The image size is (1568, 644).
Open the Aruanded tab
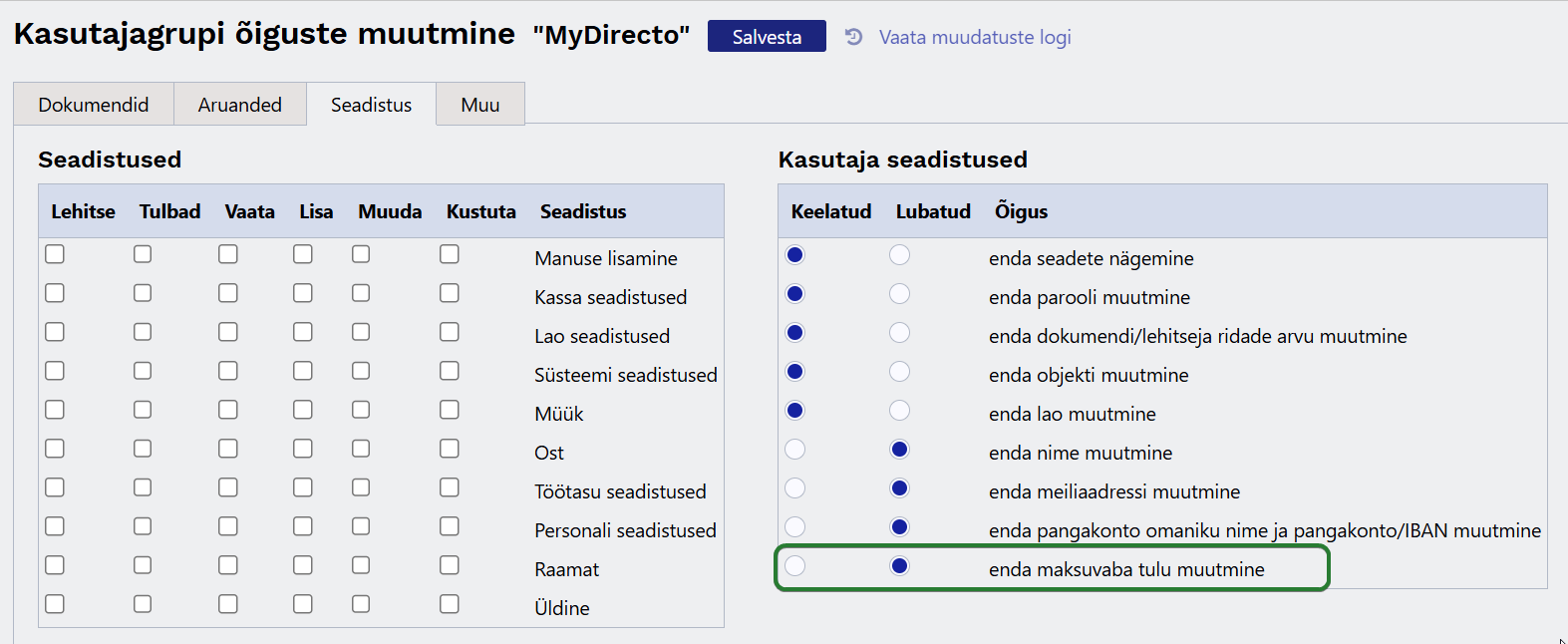pyautogui.click(x=239, y=105)
